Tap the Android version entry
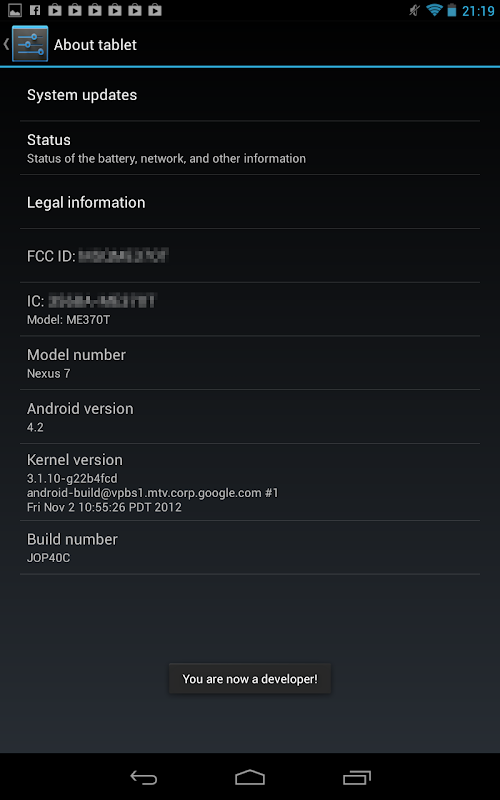Viewport: 500px width, 800px height. coord(250,417)
